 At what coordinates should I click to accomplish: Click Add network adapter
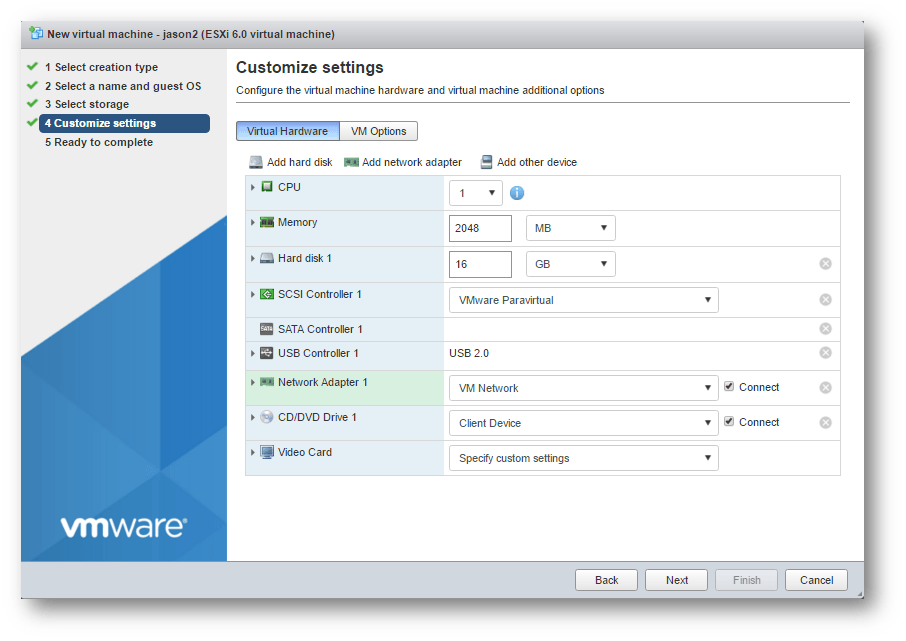coord(403,162)
